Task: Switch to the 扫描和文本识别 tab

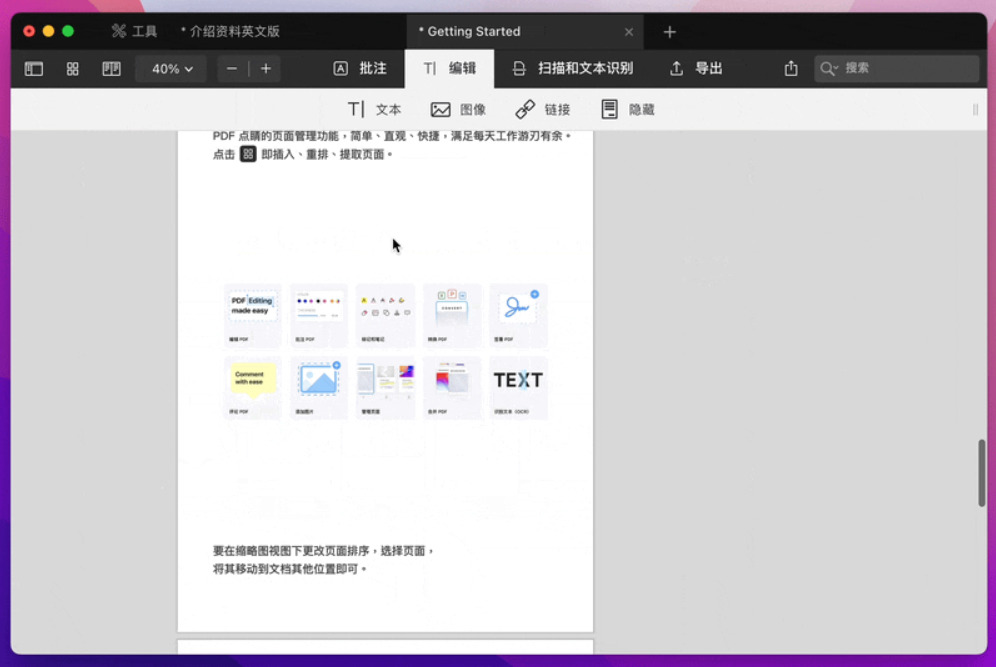Action: tap(573, 69)
